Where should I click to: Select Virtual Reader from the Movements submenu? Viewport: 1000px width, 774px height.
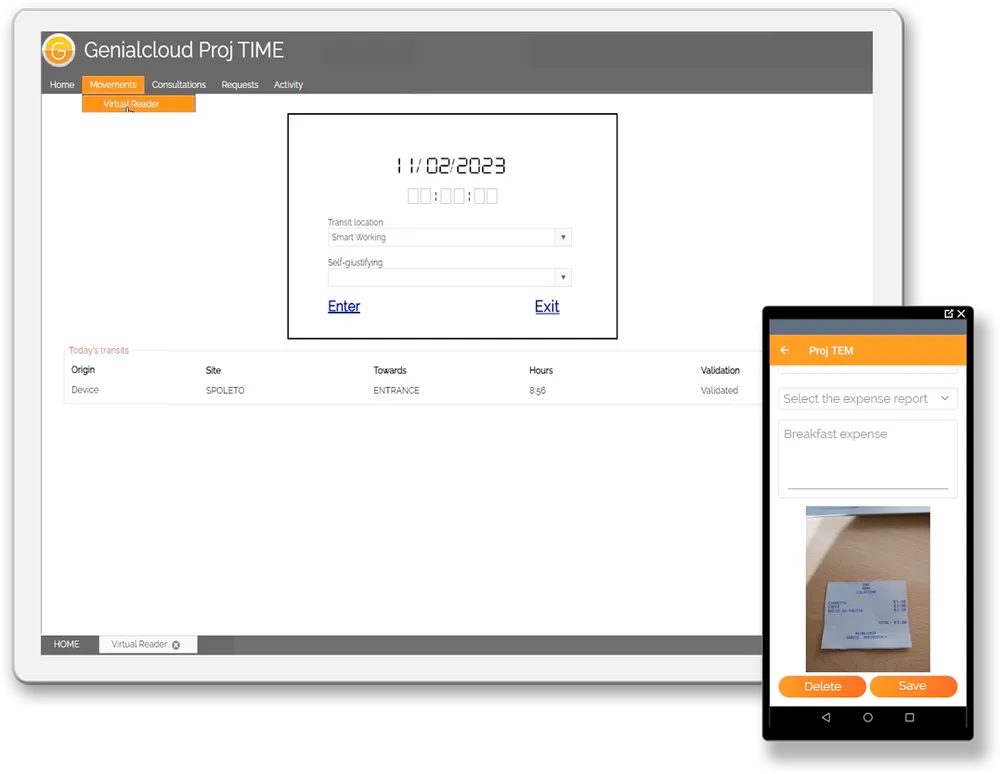[x=132, y=104]
